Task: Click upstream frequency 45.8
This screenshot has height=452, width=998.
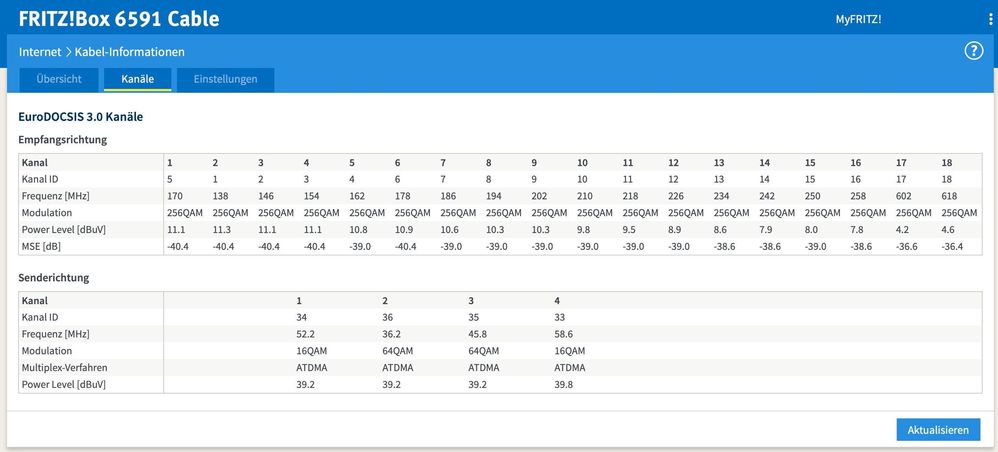Action: click(x=477, y=334)
